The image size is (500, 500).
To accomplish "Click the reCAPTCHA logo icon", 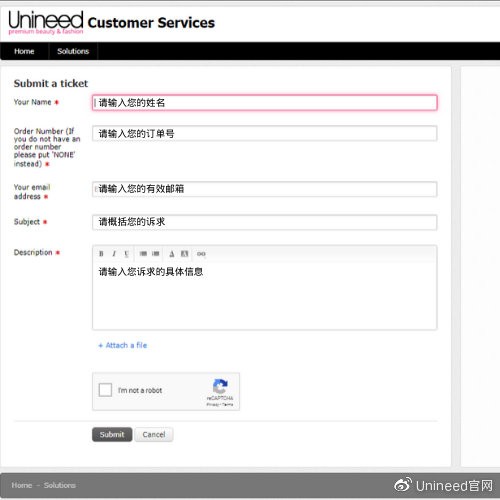I will (x=220, y=386).
